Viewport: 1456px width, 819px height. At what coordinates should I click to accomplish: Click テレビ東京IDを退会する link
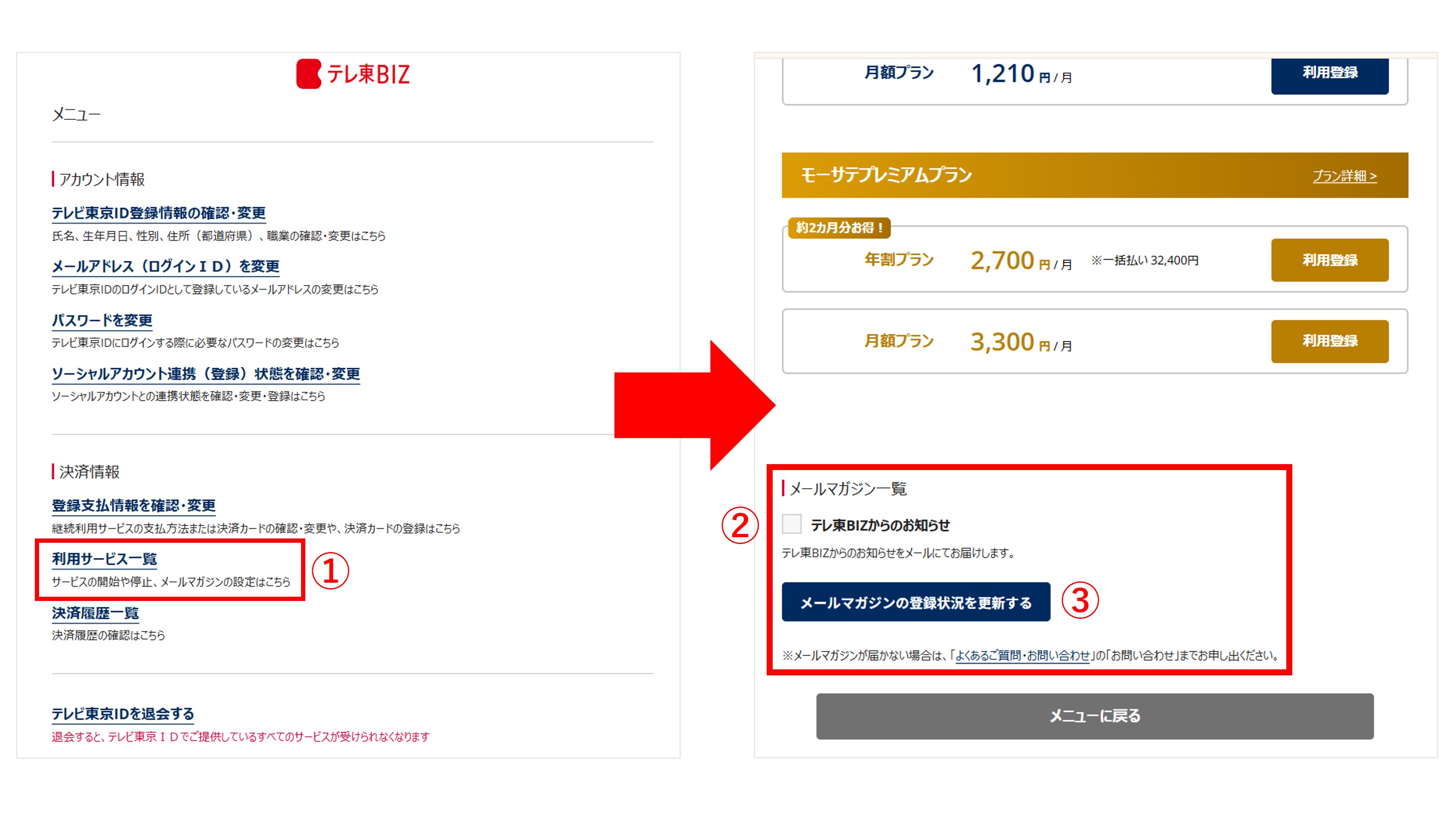click(122, 714)
